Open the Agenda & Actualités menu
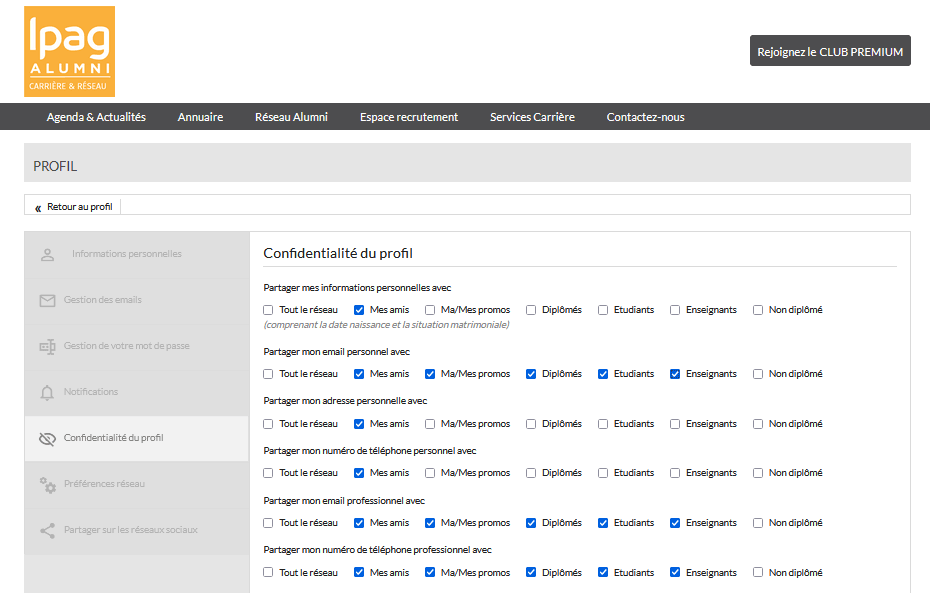The width and height of the screenshot is (930, 593). tap(96, 117)
